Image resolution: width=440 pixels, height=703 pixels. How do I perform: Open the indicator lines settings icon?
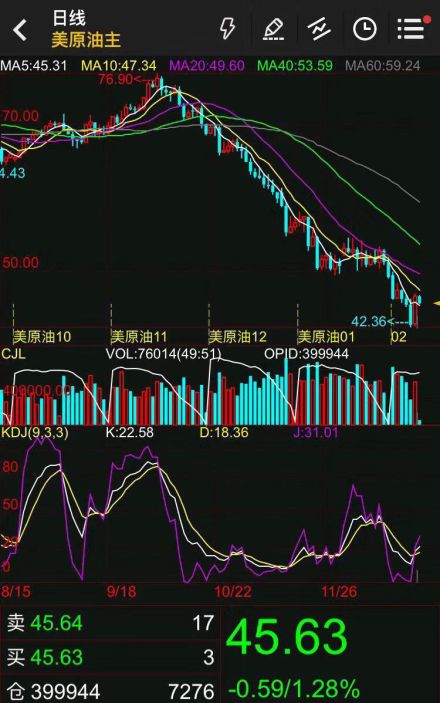(x=319, y=29)
